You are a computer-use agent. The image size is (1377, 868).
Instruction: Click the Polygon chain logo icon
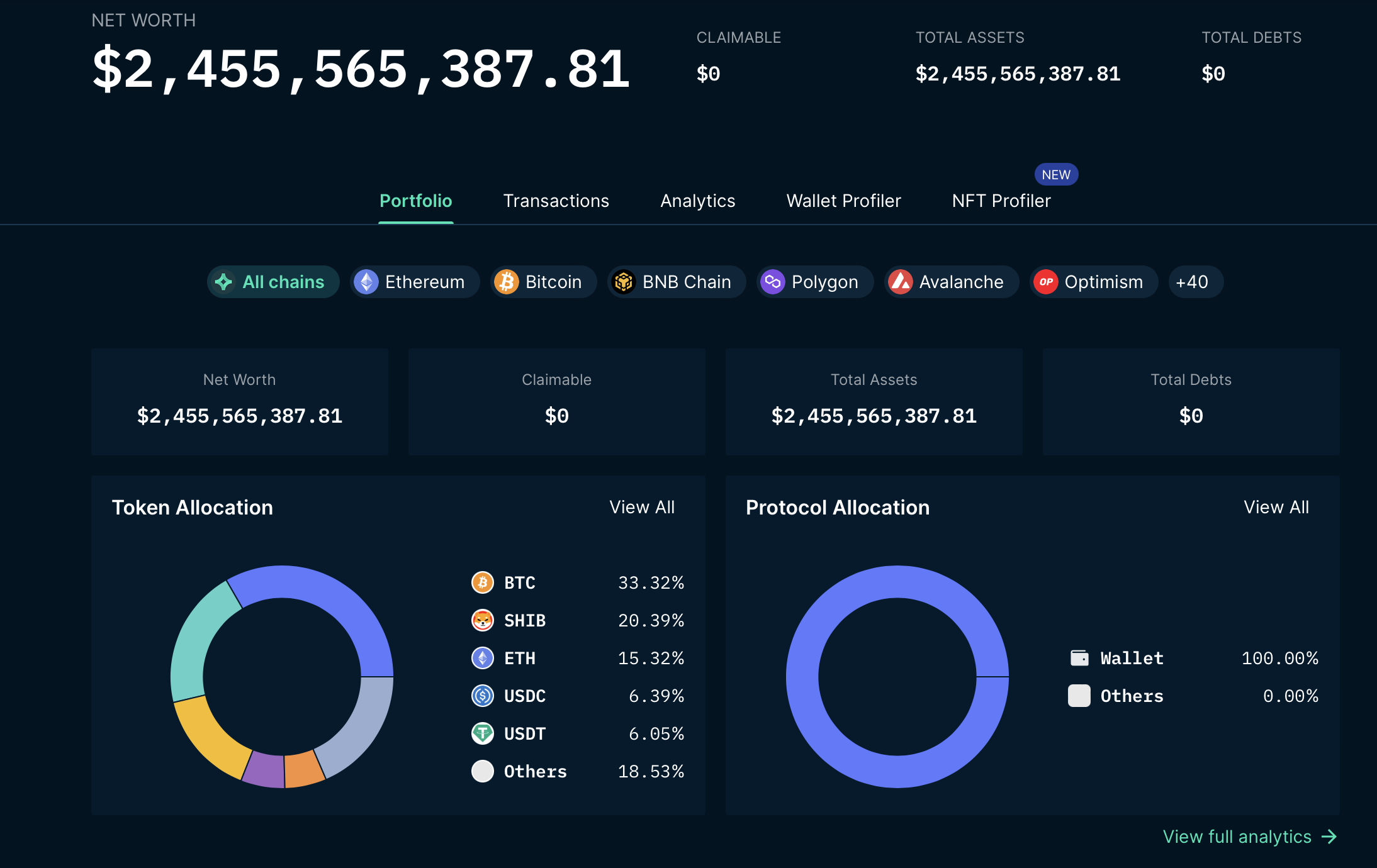[773, 282]
